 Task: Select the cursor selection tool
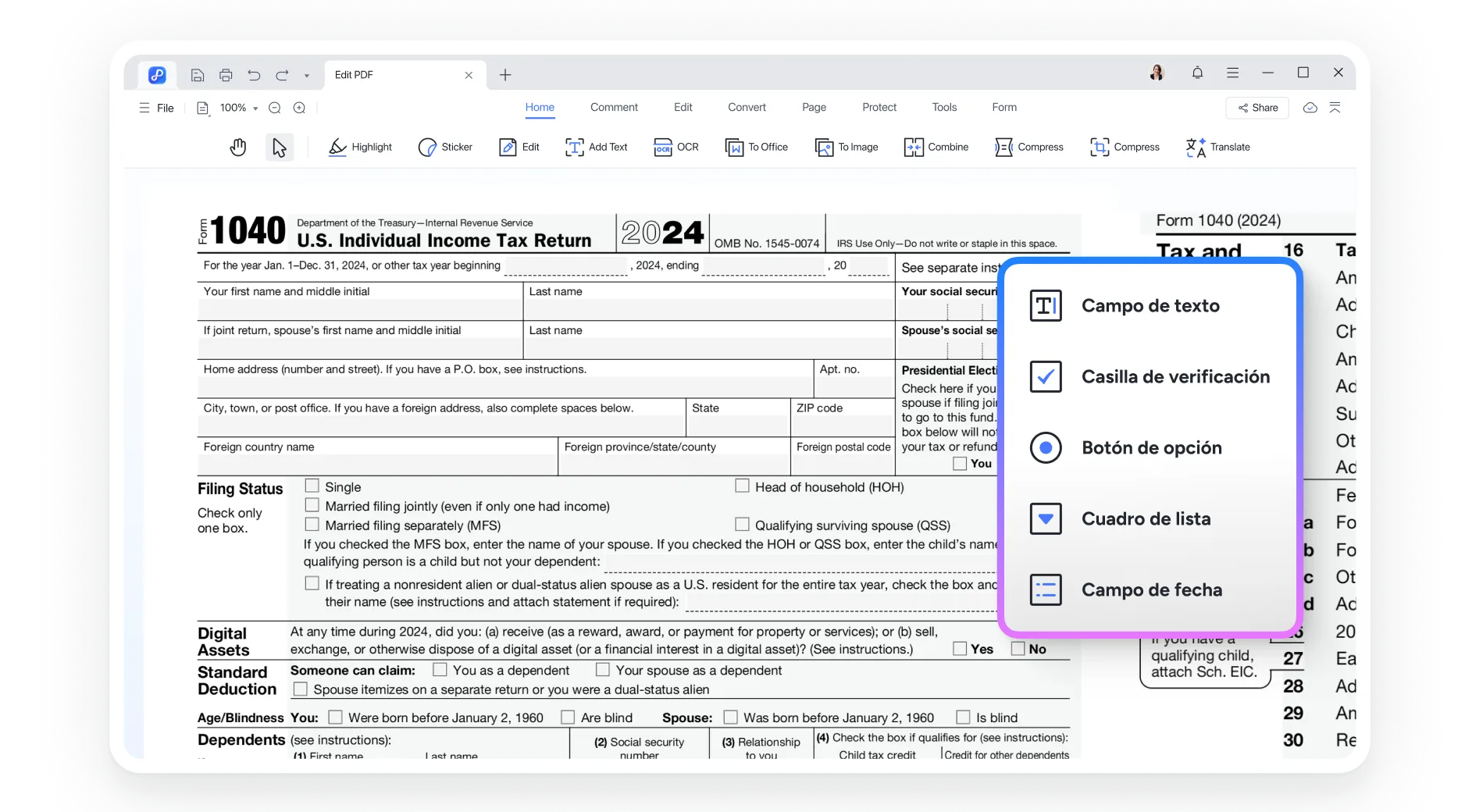279,147
